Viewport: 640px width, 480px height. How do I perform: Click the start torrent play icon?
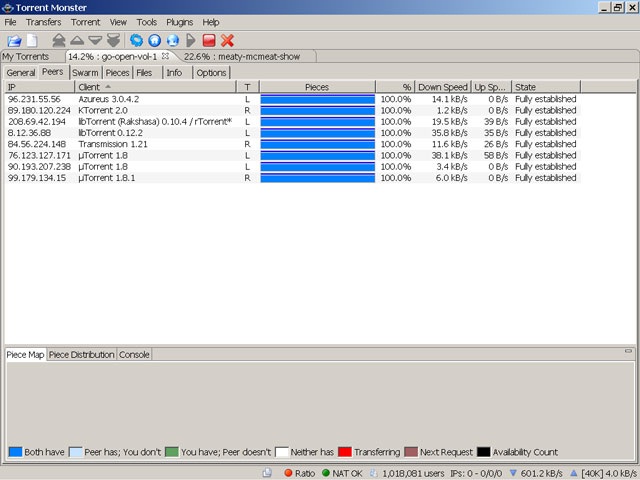[191, 40]
